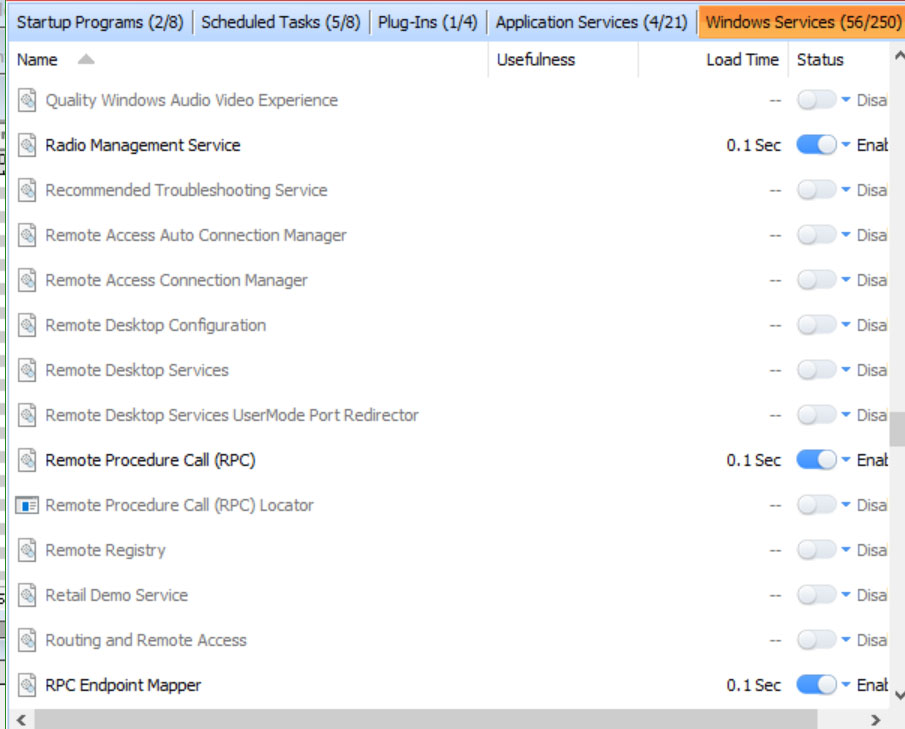
Task: Click the Remote Desktop Services icon
Action: point(27,370)
